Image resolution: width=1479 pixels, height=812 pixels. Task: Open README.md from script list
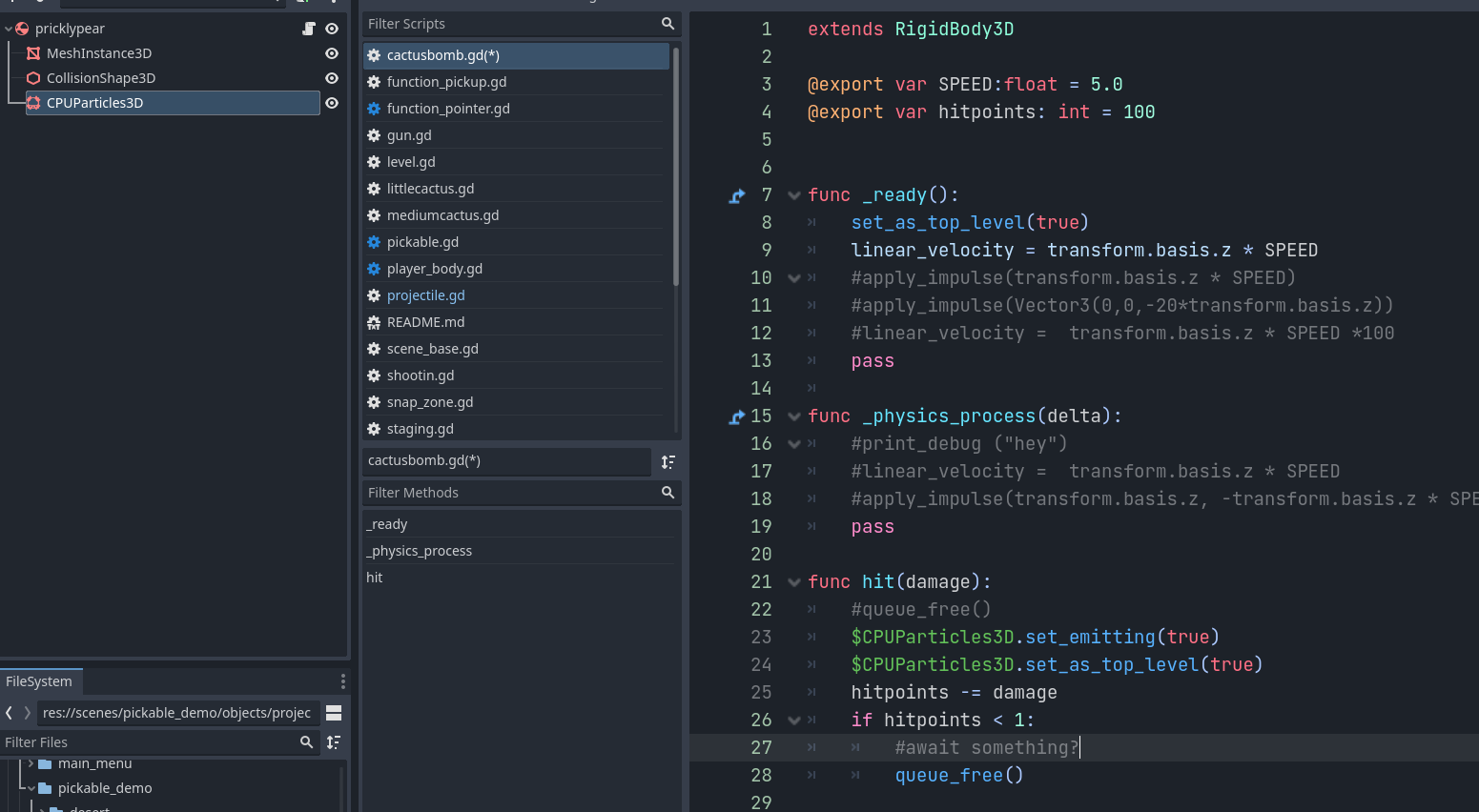point(516,322)
